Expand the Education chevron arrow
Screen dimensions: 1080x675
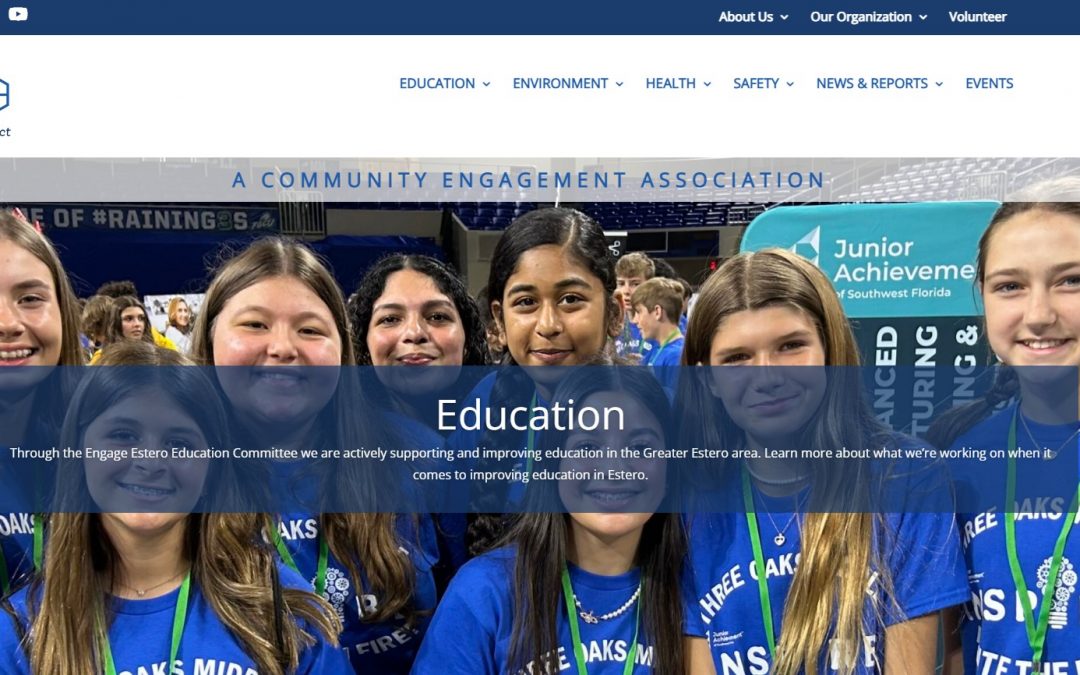pyautogui.click(x=486, y=84)
